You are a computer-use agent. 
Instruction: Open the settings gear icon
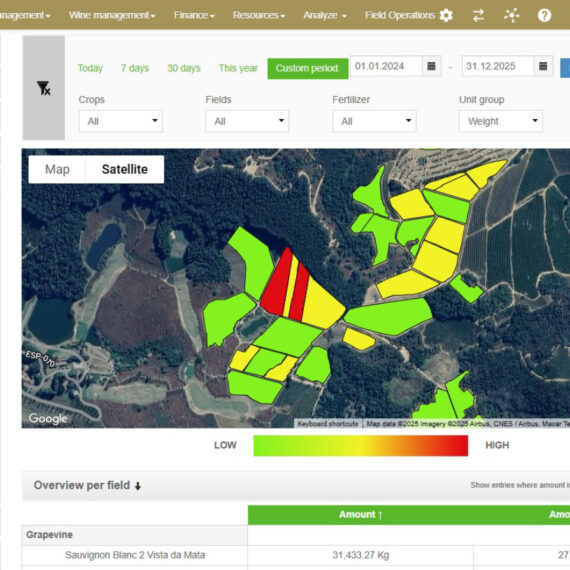pos(446,15)
